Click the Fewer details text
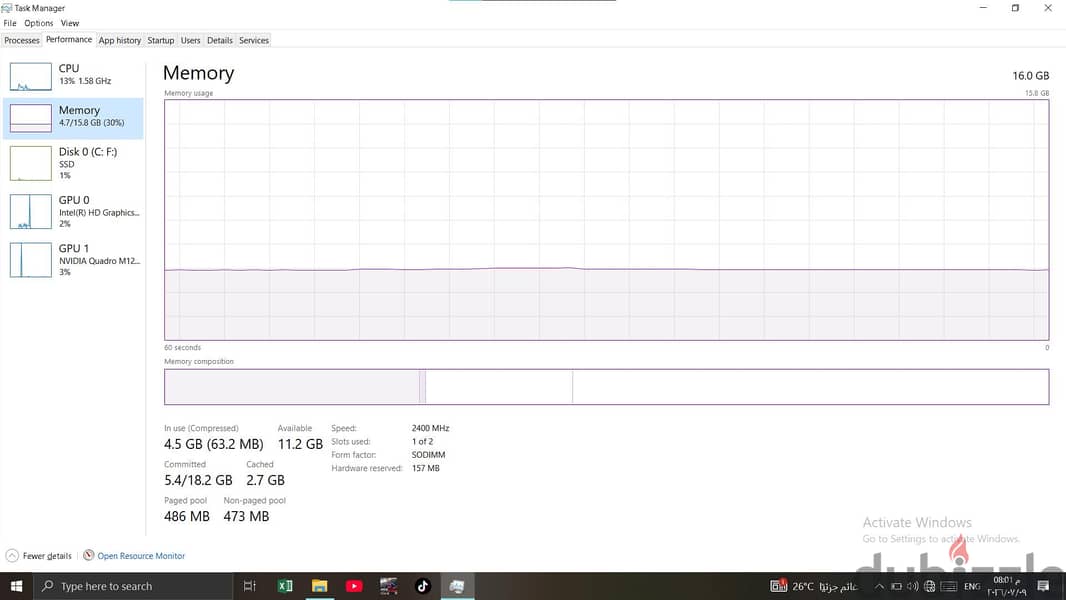Viewport: 1066px width, 600px height. pos(47,556)
